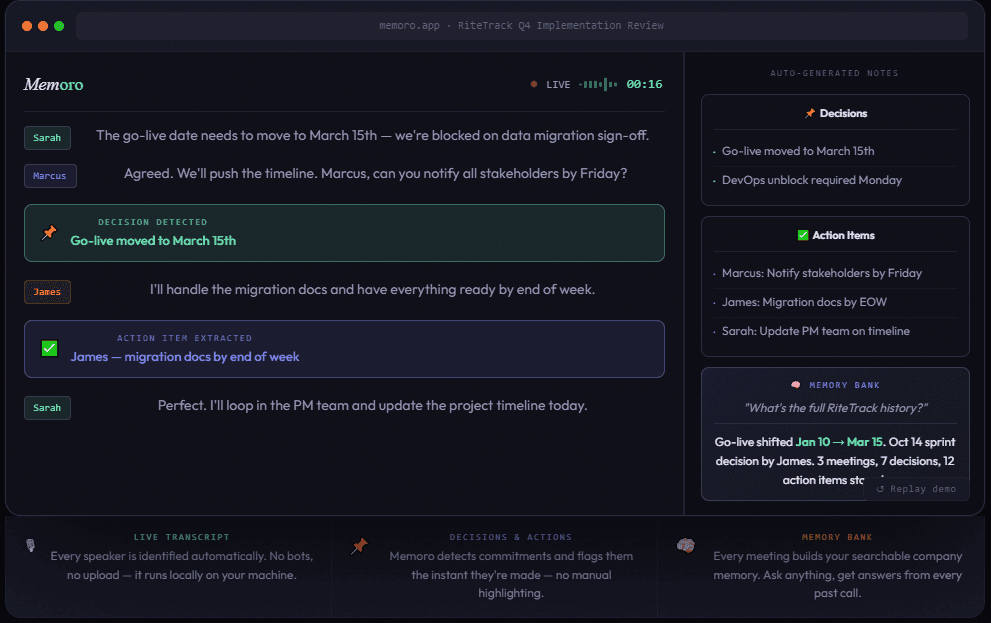The height and width of the screenshot is (623, 991).
Task: Click the Sarah speaker label
Action: pyautogui.click(x=47, y=137)
